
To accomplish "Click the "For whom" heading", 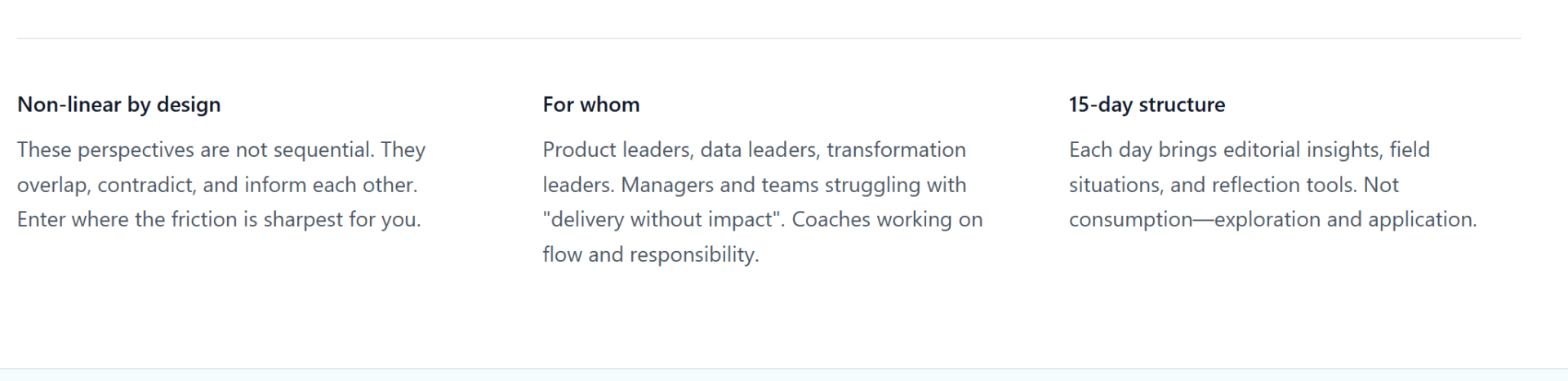I will (590, 105).
